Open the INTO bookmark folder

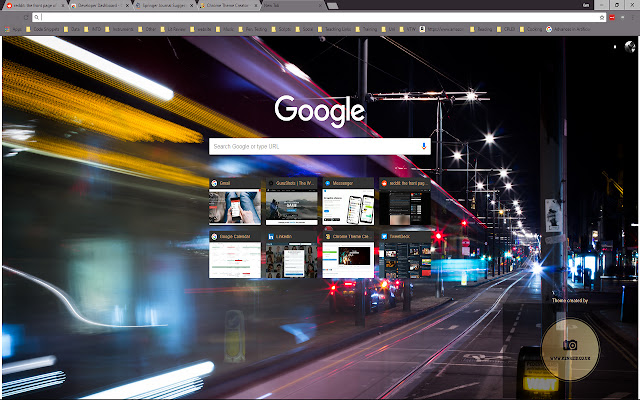[x=92, y=29]
